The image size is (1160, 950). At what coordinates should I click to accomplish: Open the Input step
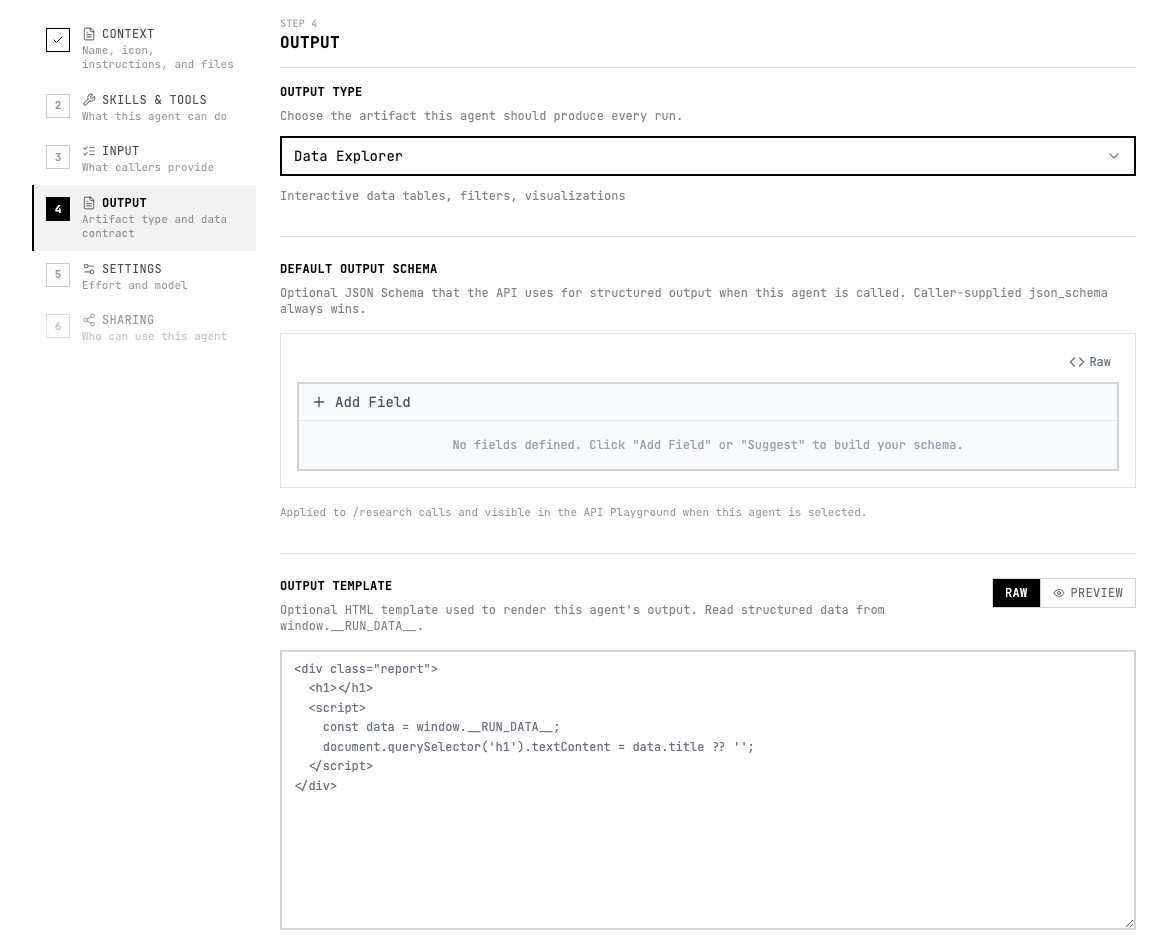144,158
